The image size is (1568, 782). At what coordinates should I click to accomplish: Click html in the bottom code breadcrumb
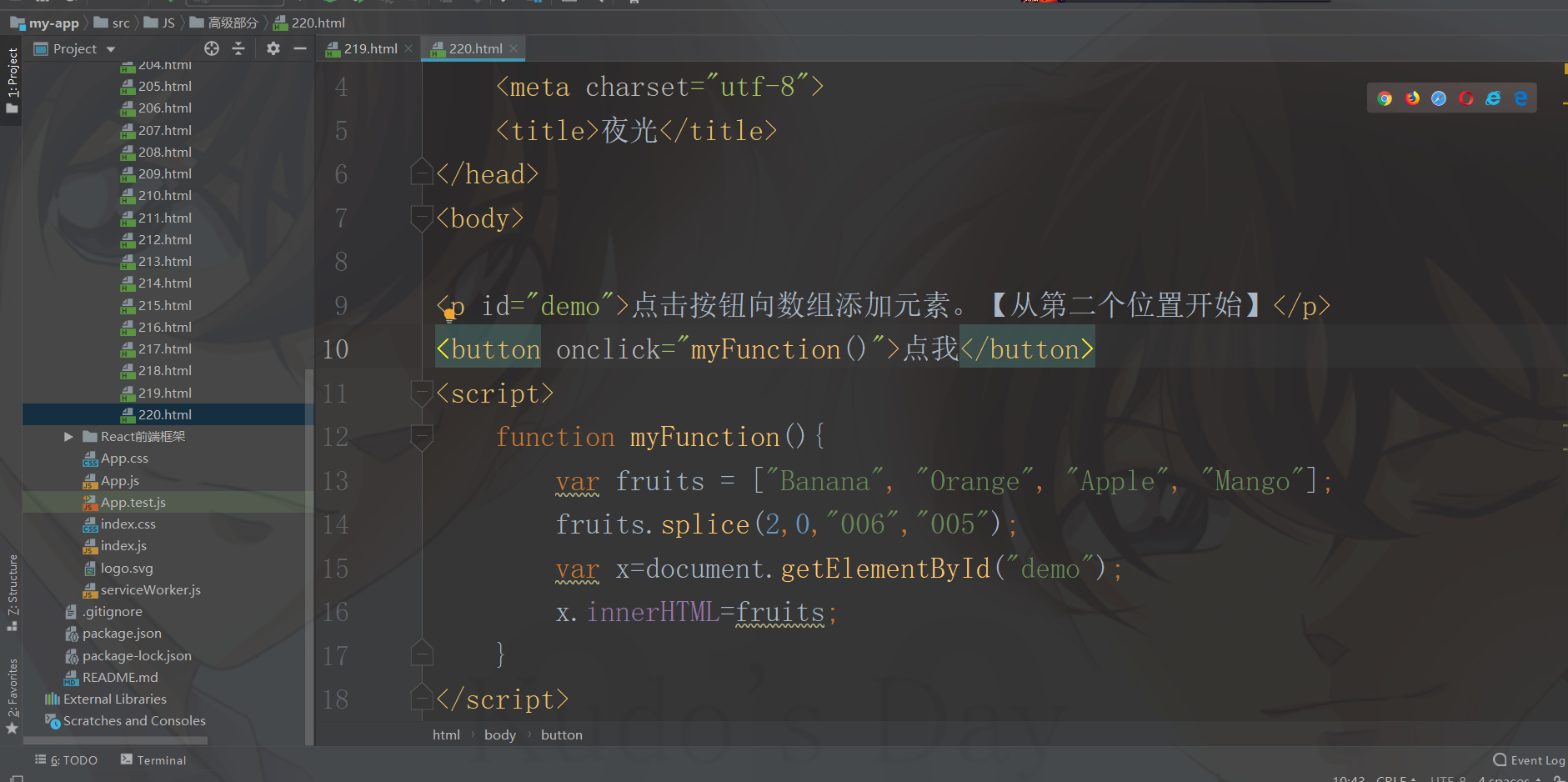pyautogui.click(x=446, y=734)
